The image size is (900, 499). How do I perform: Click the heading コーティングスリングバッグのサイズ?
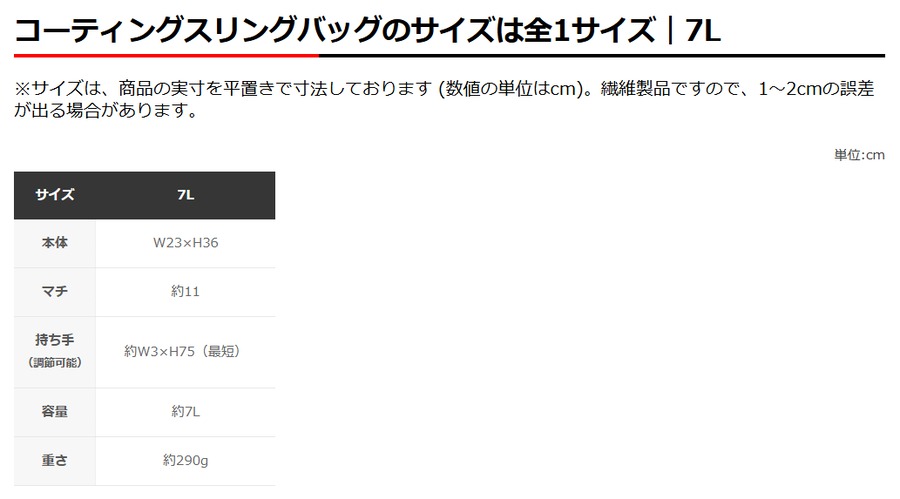pos(254,30)
